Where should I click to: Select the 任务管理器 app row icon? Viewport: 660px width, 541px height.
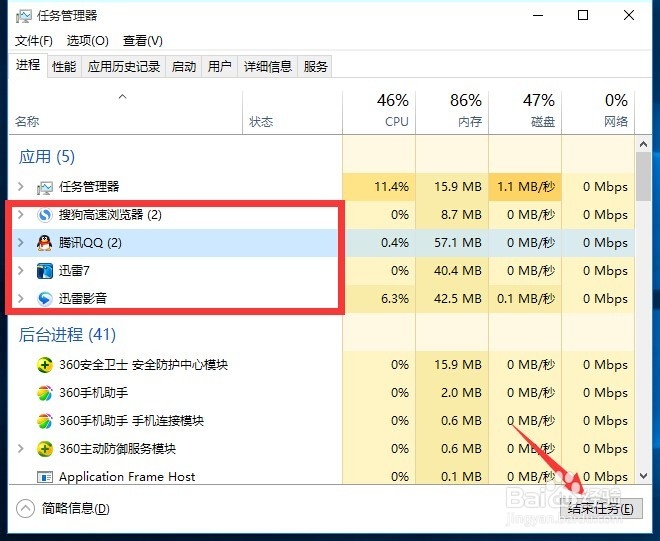tap(45, 187)
